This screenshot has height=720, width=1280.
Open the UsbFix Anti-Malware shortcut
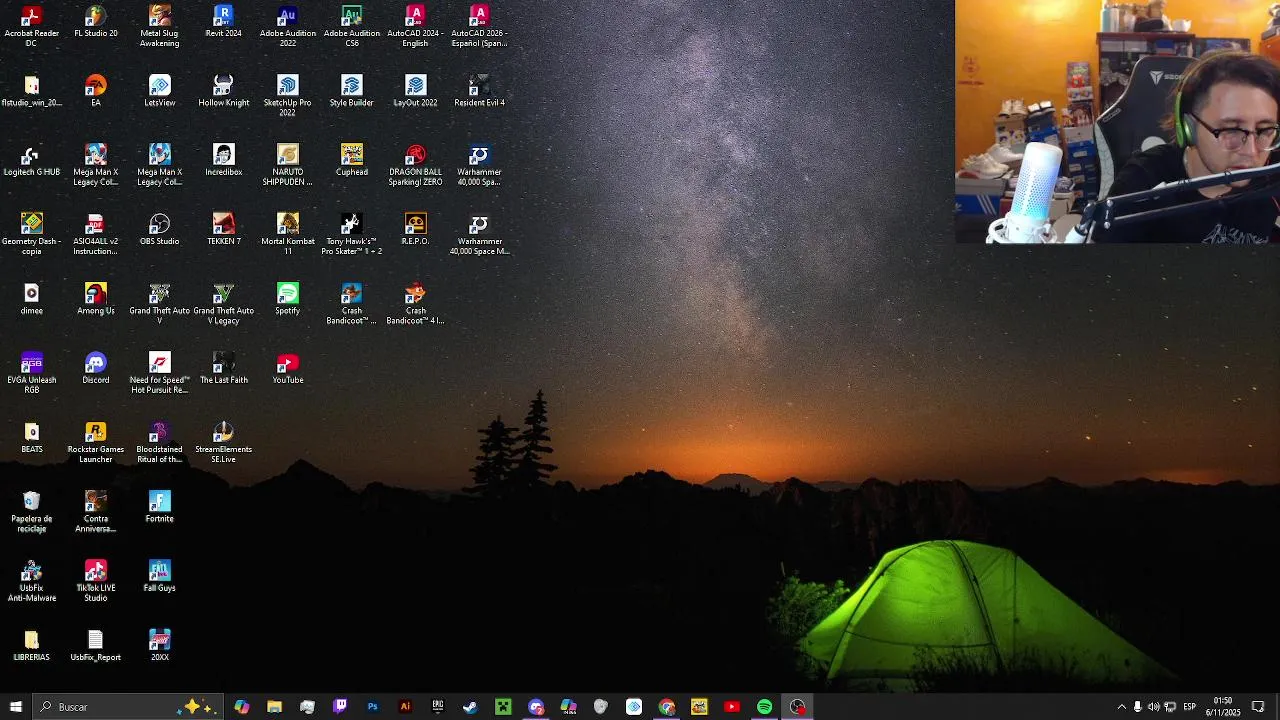(32, 580)
